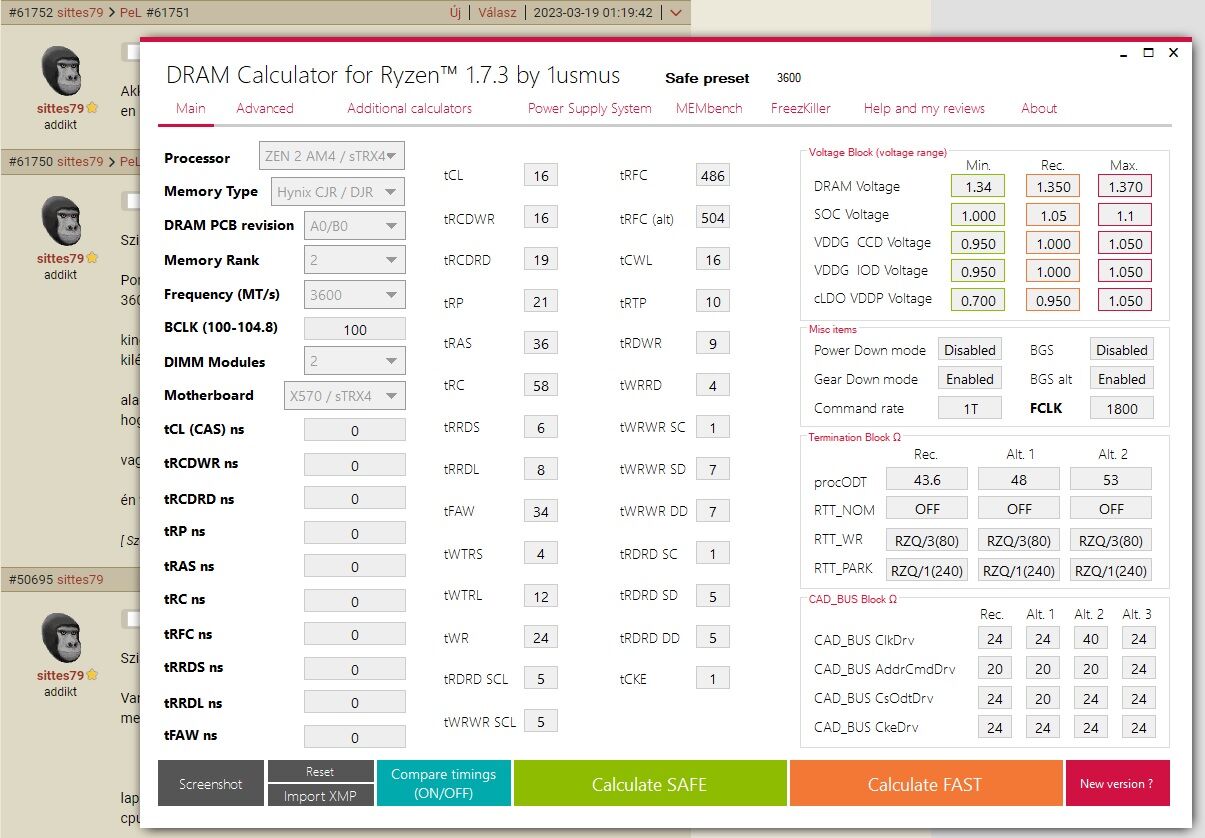Click the Calculate FAST button
The height and width of the screenshot is (838, 1205).
pos(925,784)
